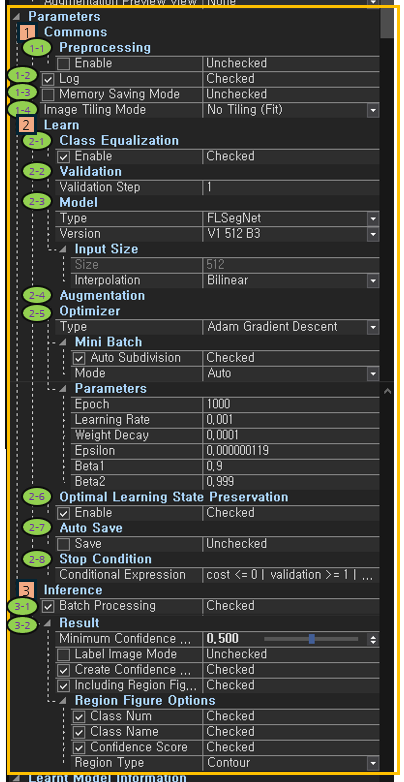
Task: Collapse the Result section triangle
Action: point(48,623)
